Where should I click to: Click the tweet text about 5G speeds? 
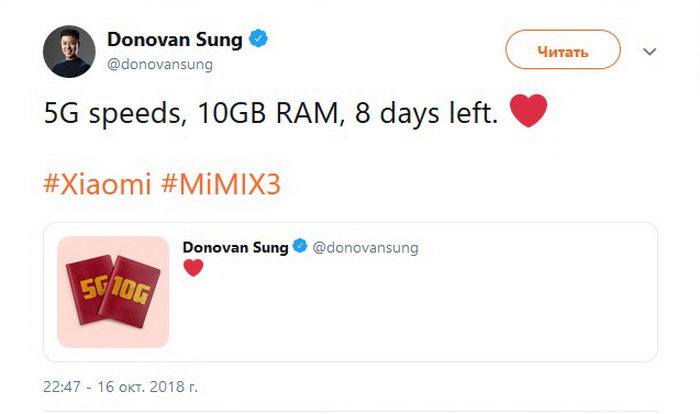[x=271, y=113]
